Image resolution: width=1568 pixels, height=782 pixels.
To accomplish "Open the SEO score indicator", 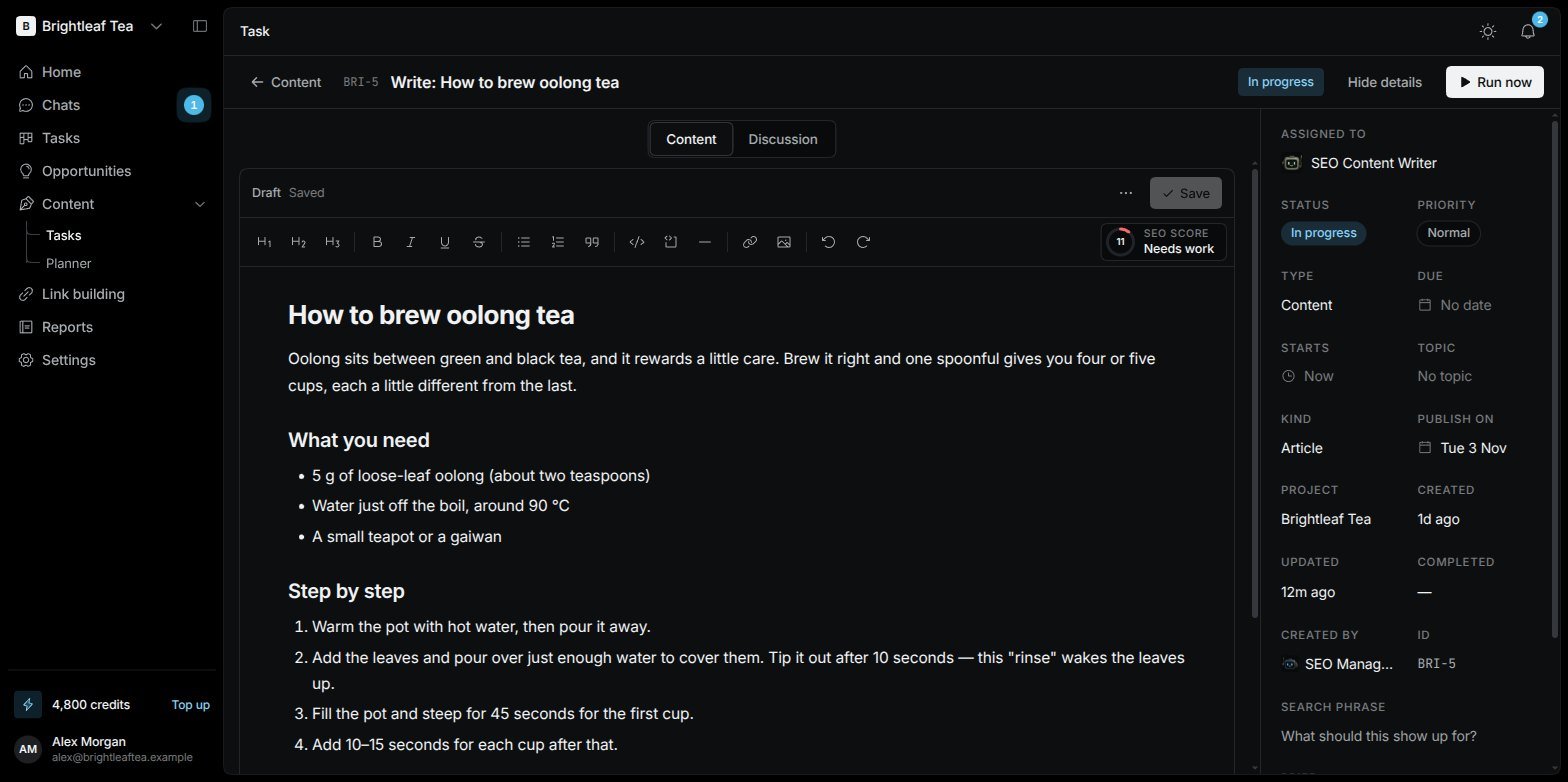I will (x=1163, y=241).
